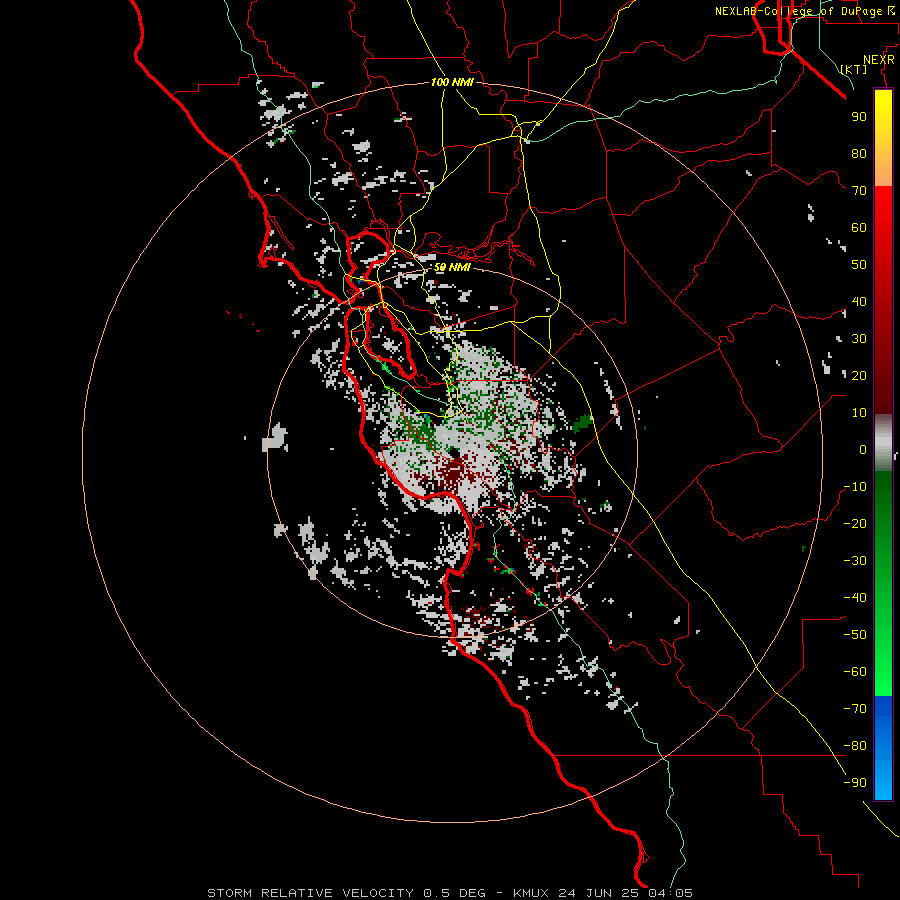Screen dimensions: 900x900
Task: Click the -60 scale value
Action: [855, 672]
